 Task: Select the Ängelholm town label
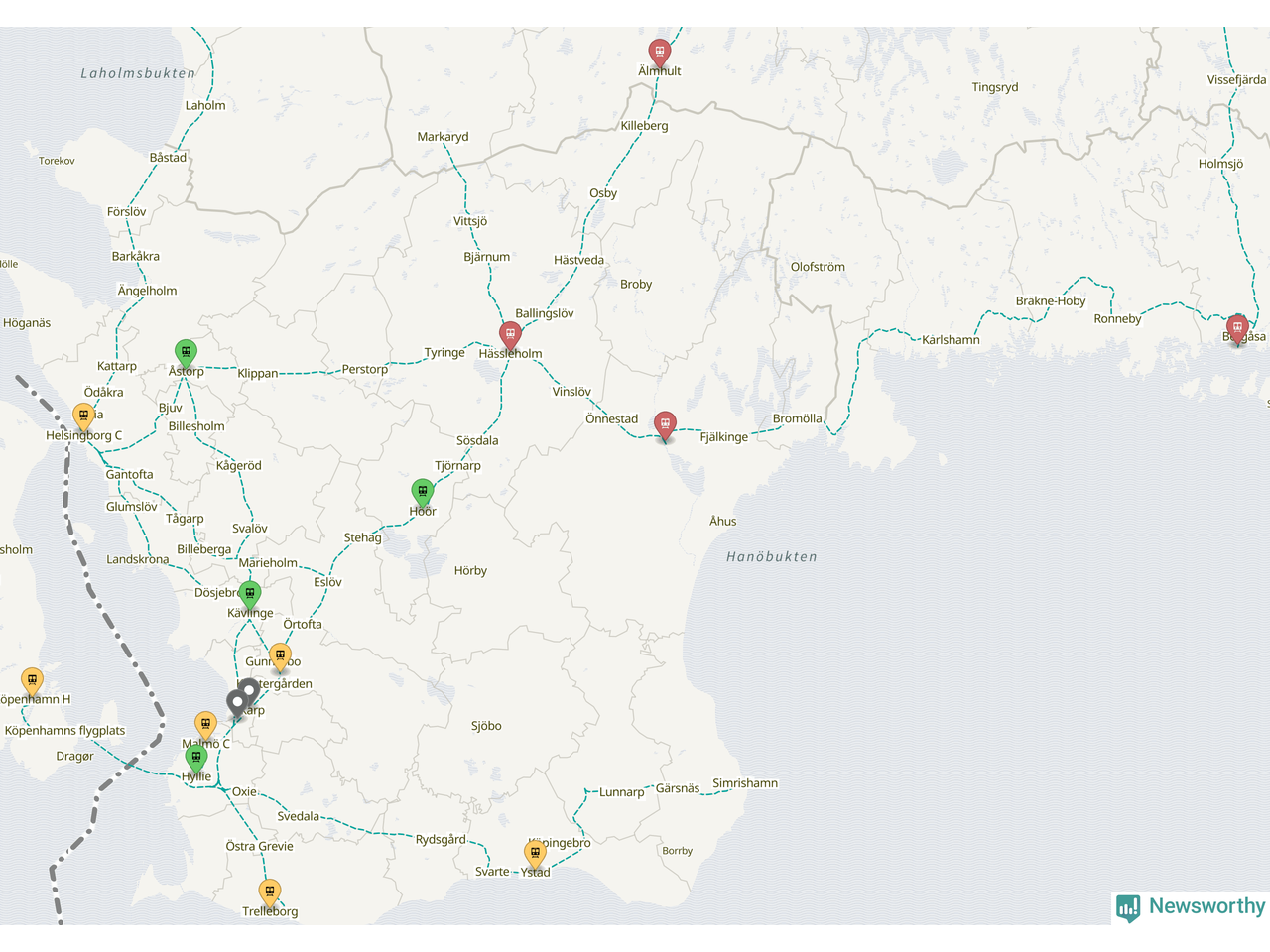coord(147,291)
